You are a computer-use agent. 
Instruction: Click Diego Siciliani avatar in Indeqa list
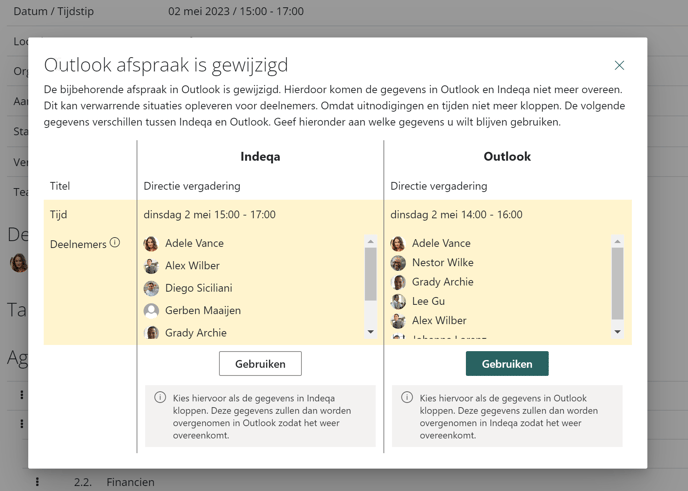(151, 288)
